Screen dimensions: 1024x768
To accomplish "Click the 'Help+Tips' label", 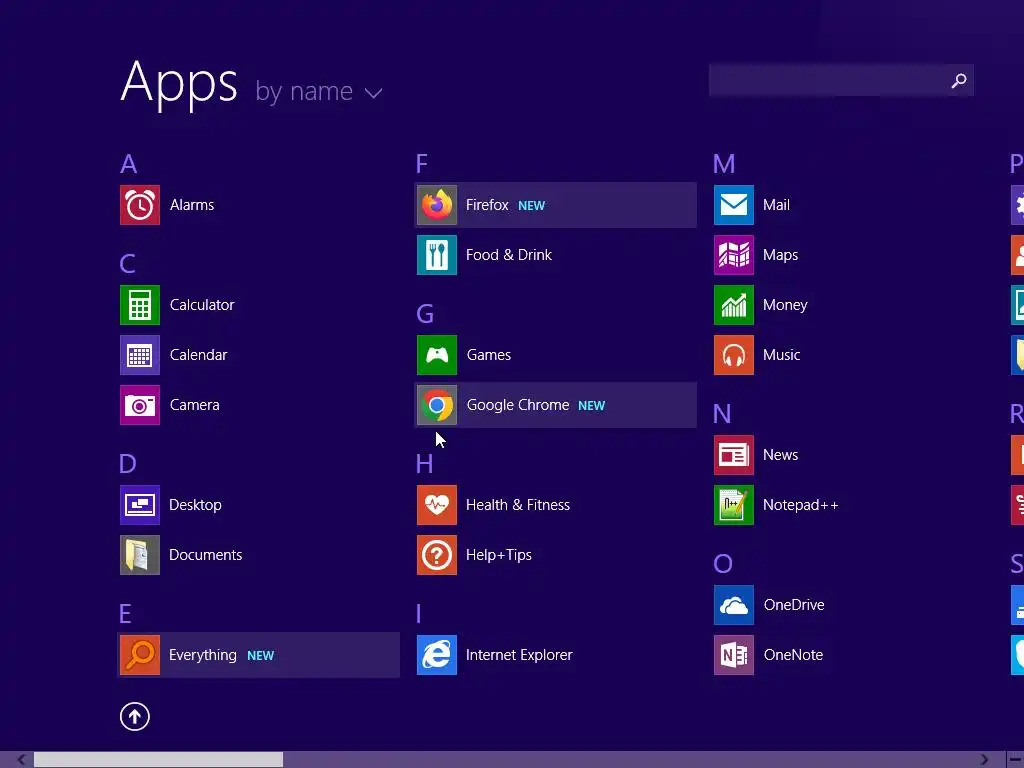I will 499,555.
